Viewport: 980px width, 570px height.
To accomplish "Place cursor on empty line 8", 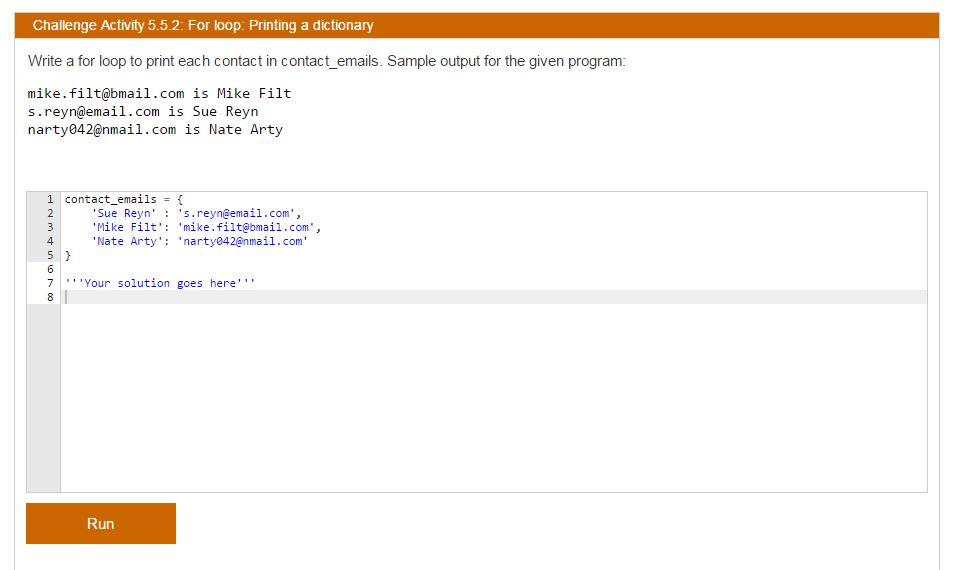I will (x=494, y=298).
